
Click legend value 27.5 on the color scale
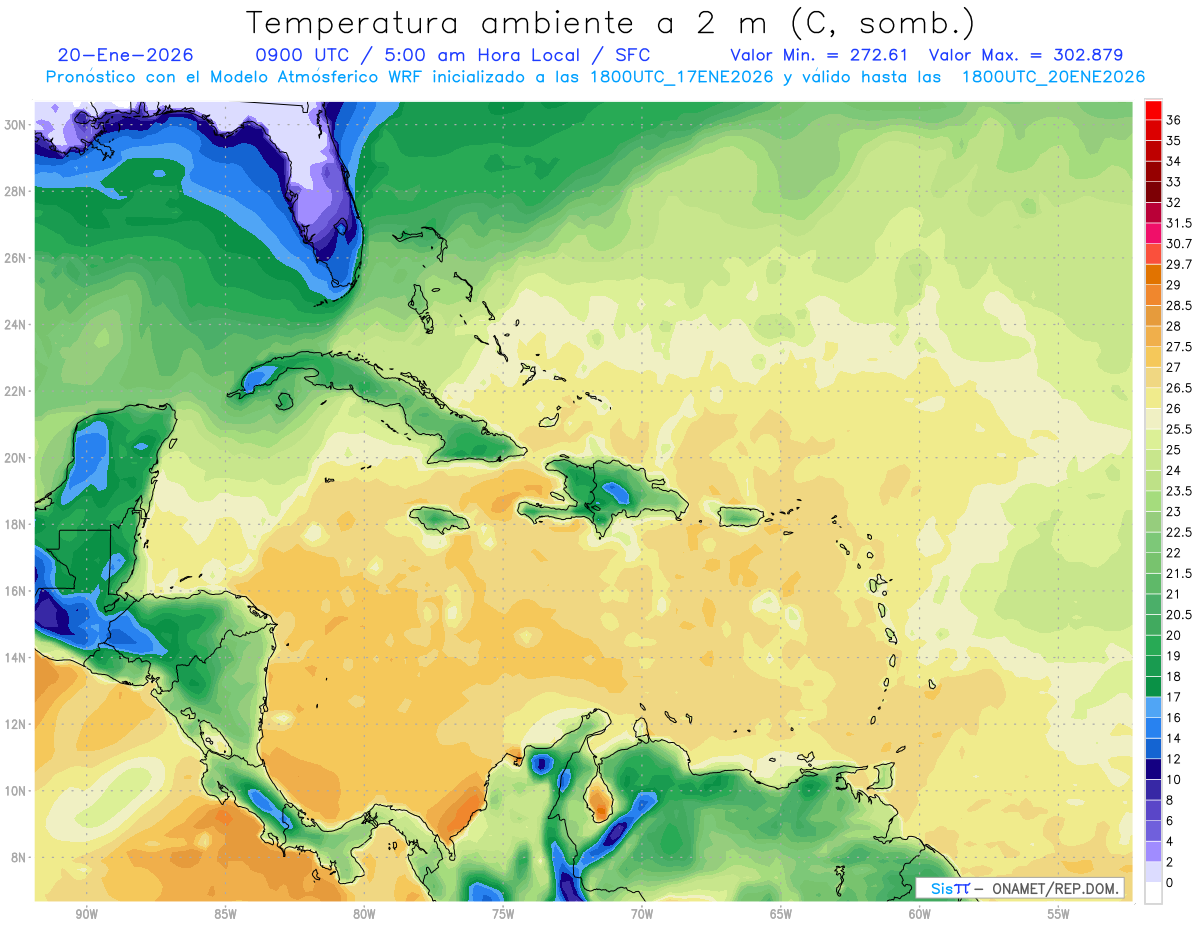(1179, 347)
